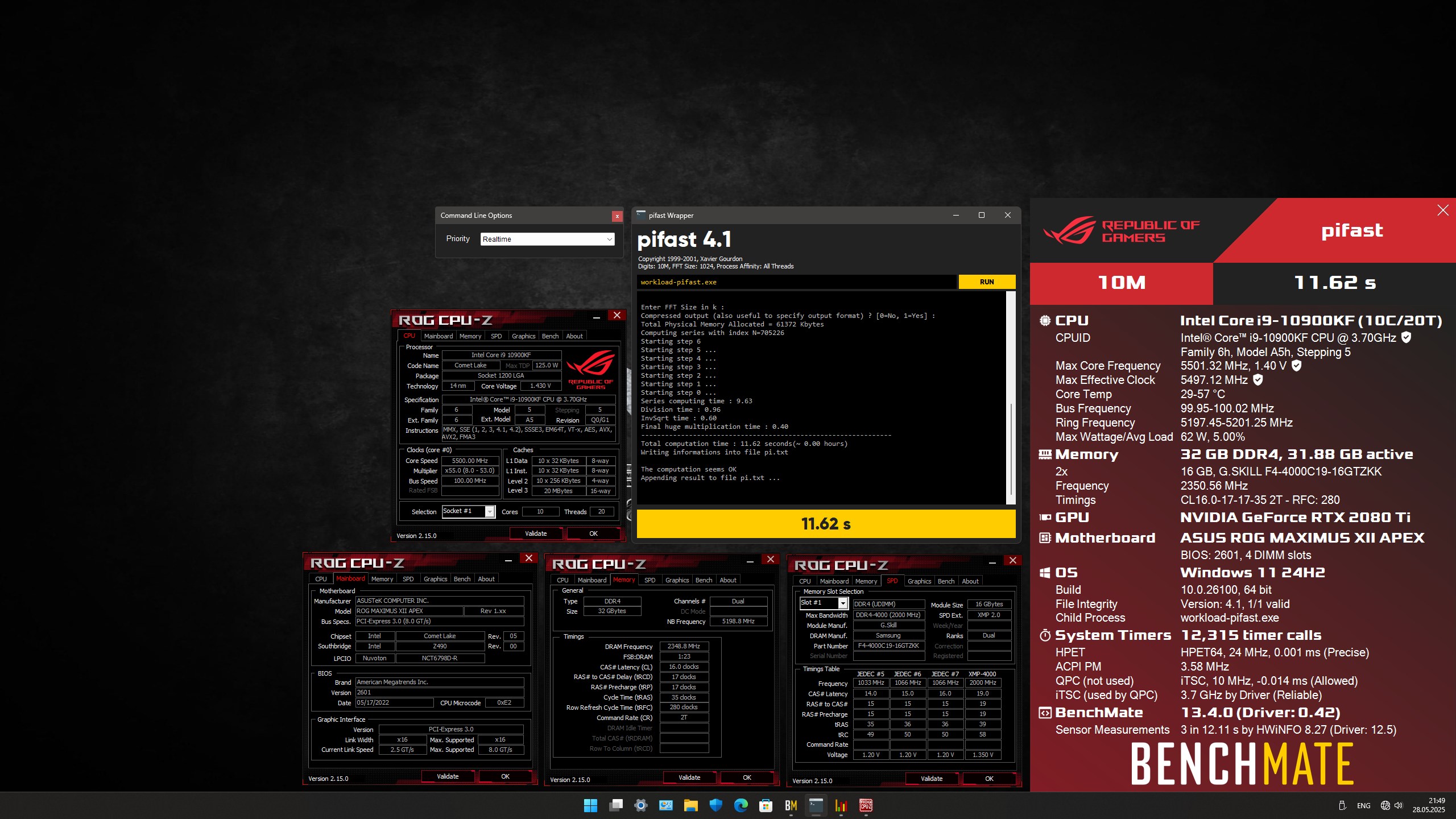Image resolution: width=1456 pixels, height=819 pixels.
Task: Click Validate in Mainboard window
Action: coord(448,776)
